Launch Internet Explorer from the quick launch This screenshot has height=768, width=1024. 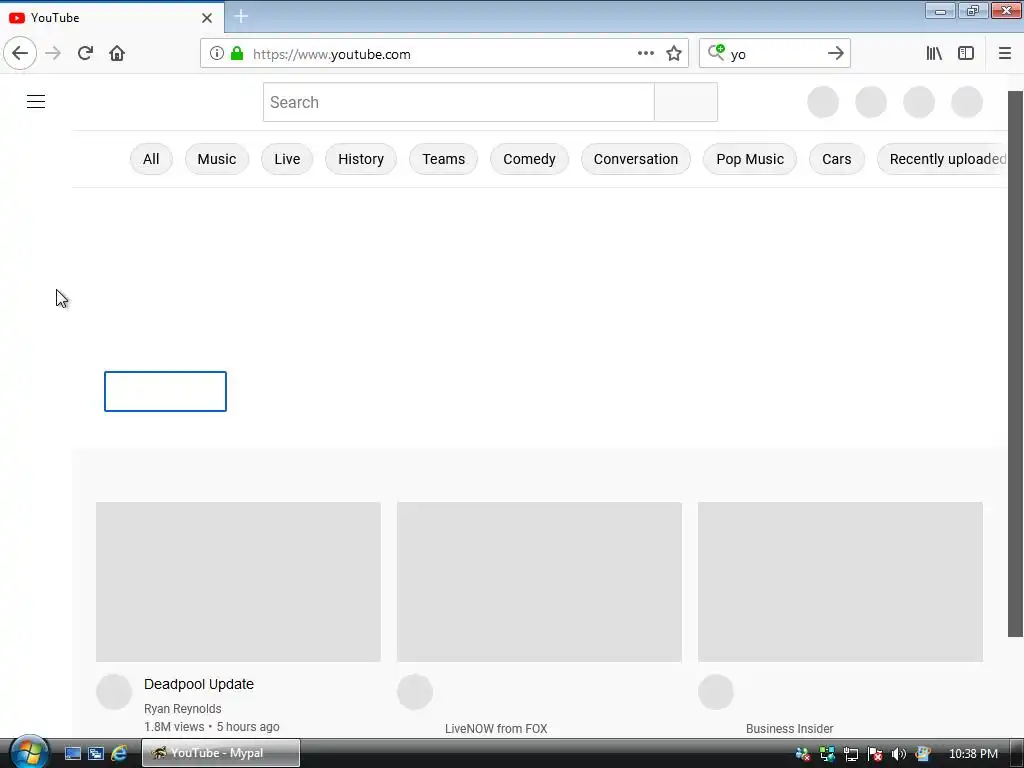119,753
